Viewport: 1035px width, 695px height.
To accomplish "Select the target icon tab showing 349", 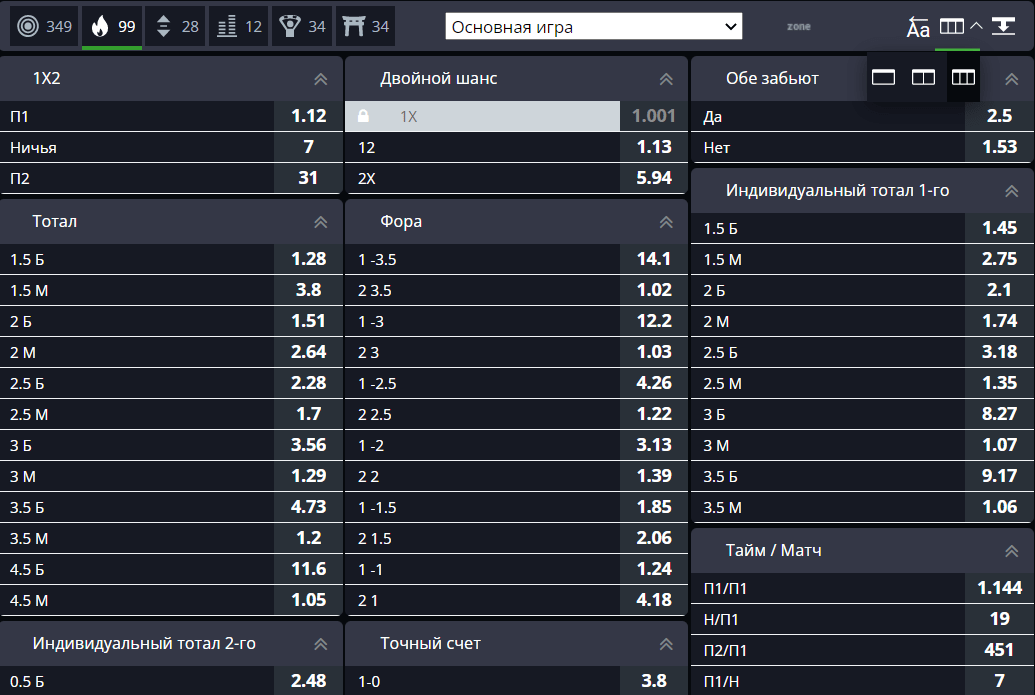I will (x=44, y=26).
